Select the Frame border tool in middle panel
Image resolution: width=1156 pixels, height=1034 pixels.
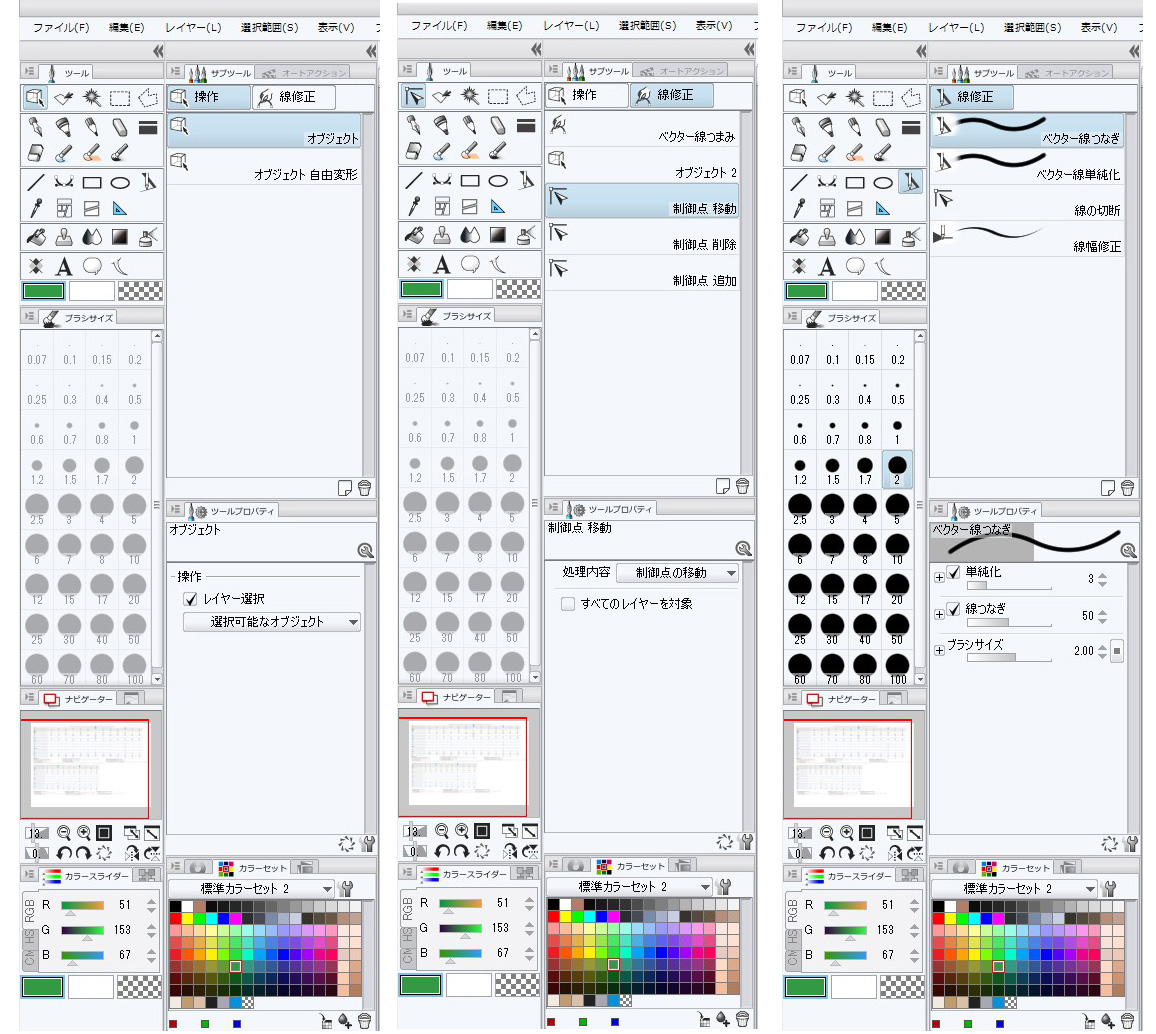point(442,206)
